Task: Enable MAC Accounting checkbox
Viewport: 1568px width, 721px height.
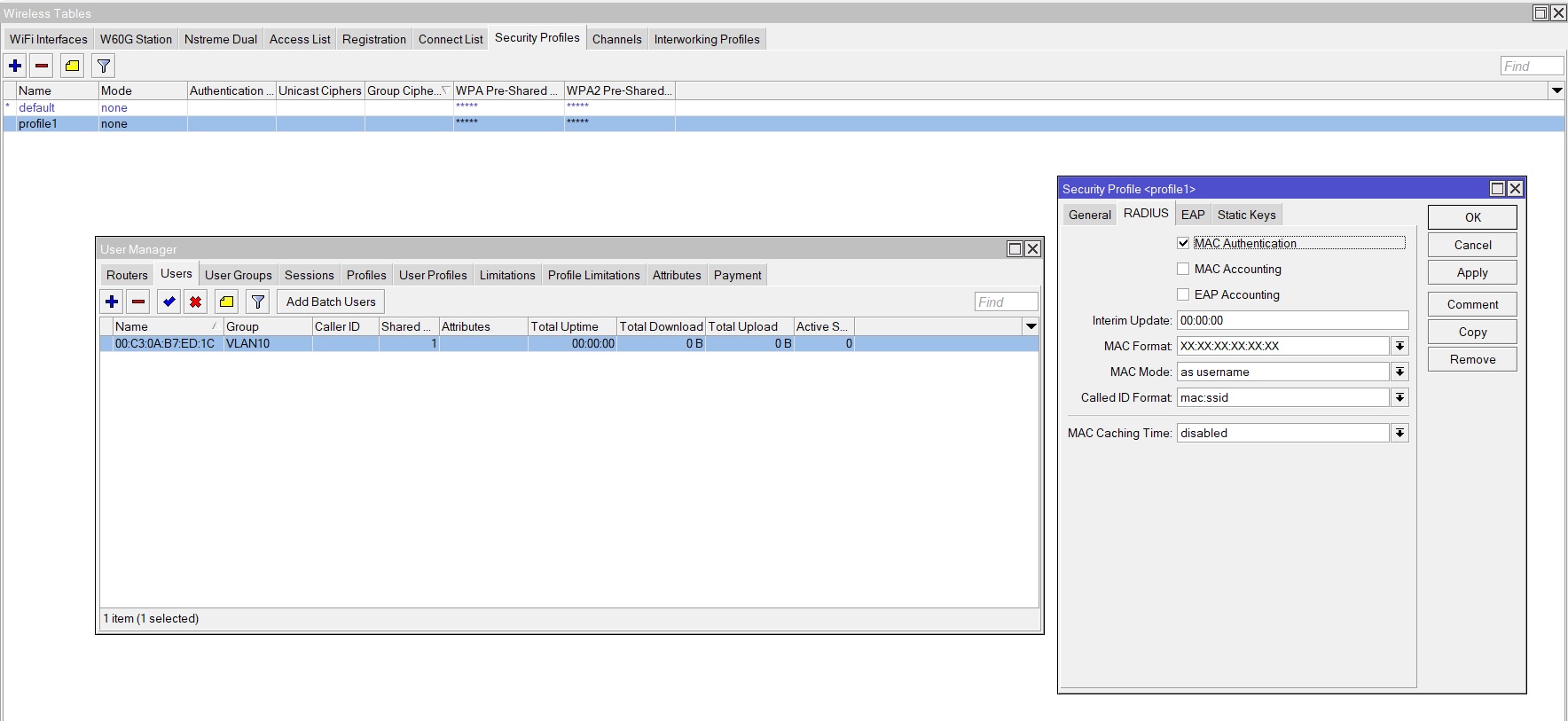Action: click(x=1183, y=269)
